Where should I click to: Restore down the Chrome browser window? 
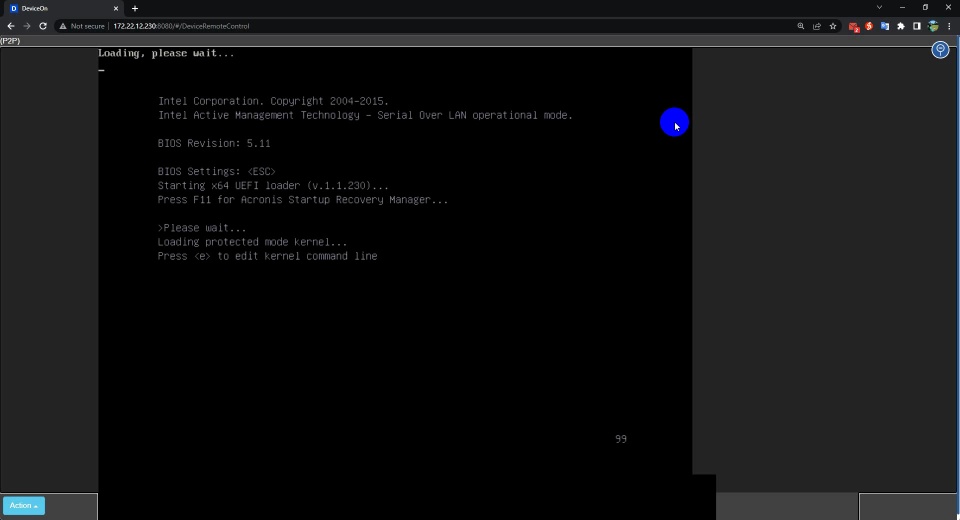coord(925,7)
